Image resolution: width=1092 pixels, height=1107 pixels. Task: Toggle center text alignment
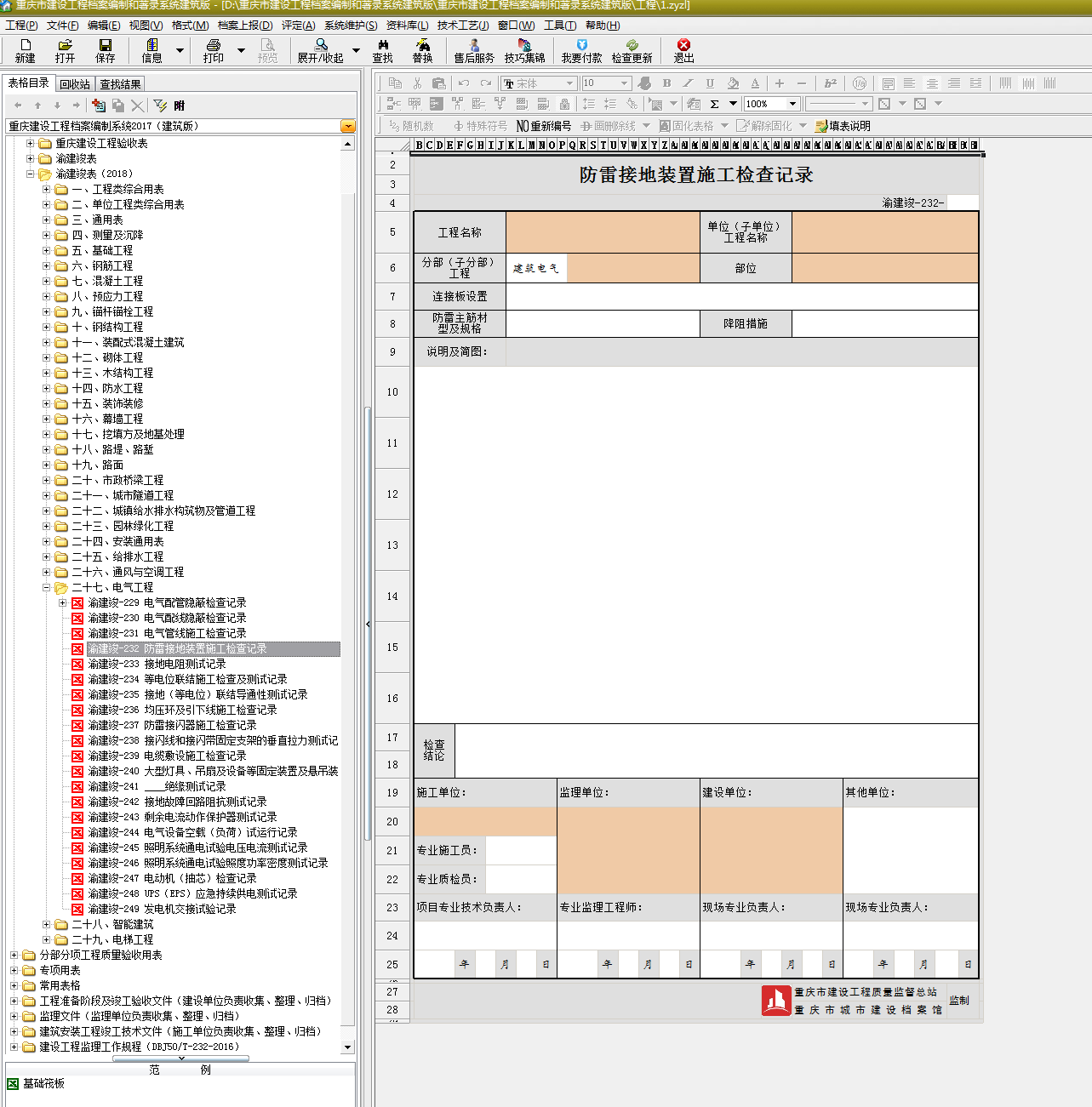point(932,83)
